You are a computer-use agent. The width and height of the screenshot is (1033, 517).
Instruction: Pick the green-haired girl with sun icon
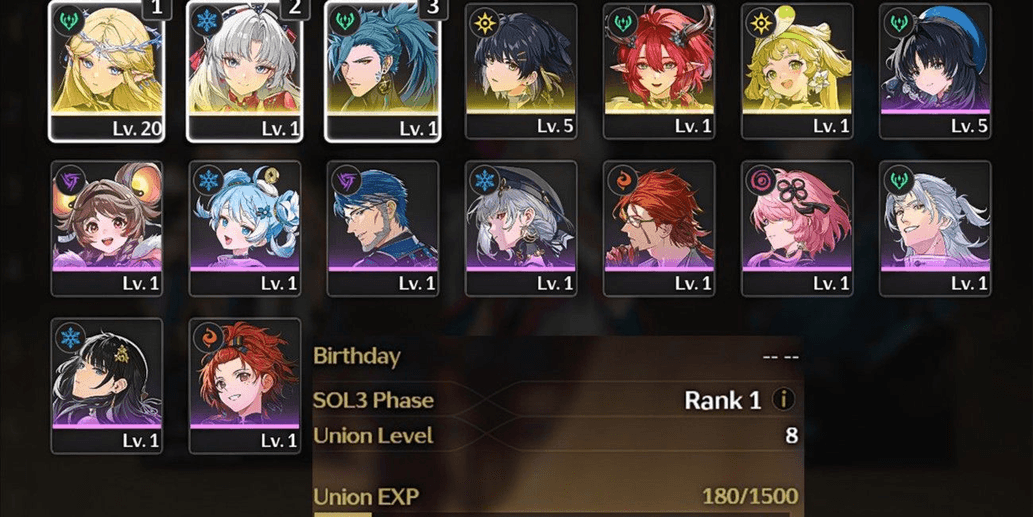797,71
